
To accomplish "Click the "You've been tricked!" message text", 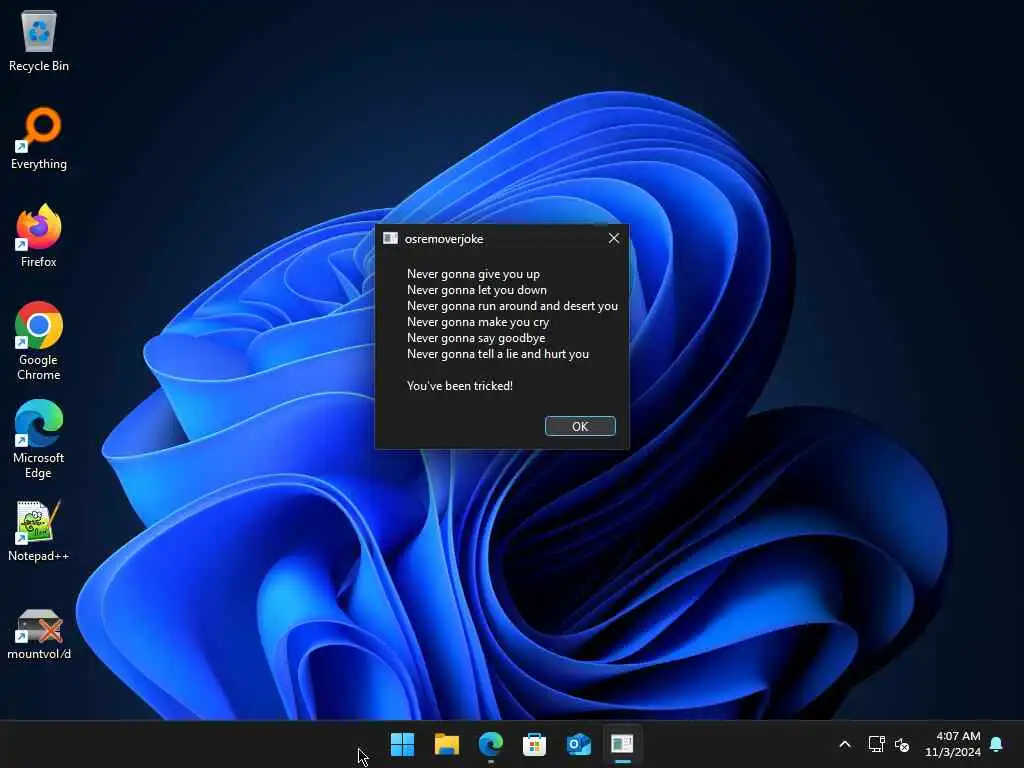I will [460, 386].
